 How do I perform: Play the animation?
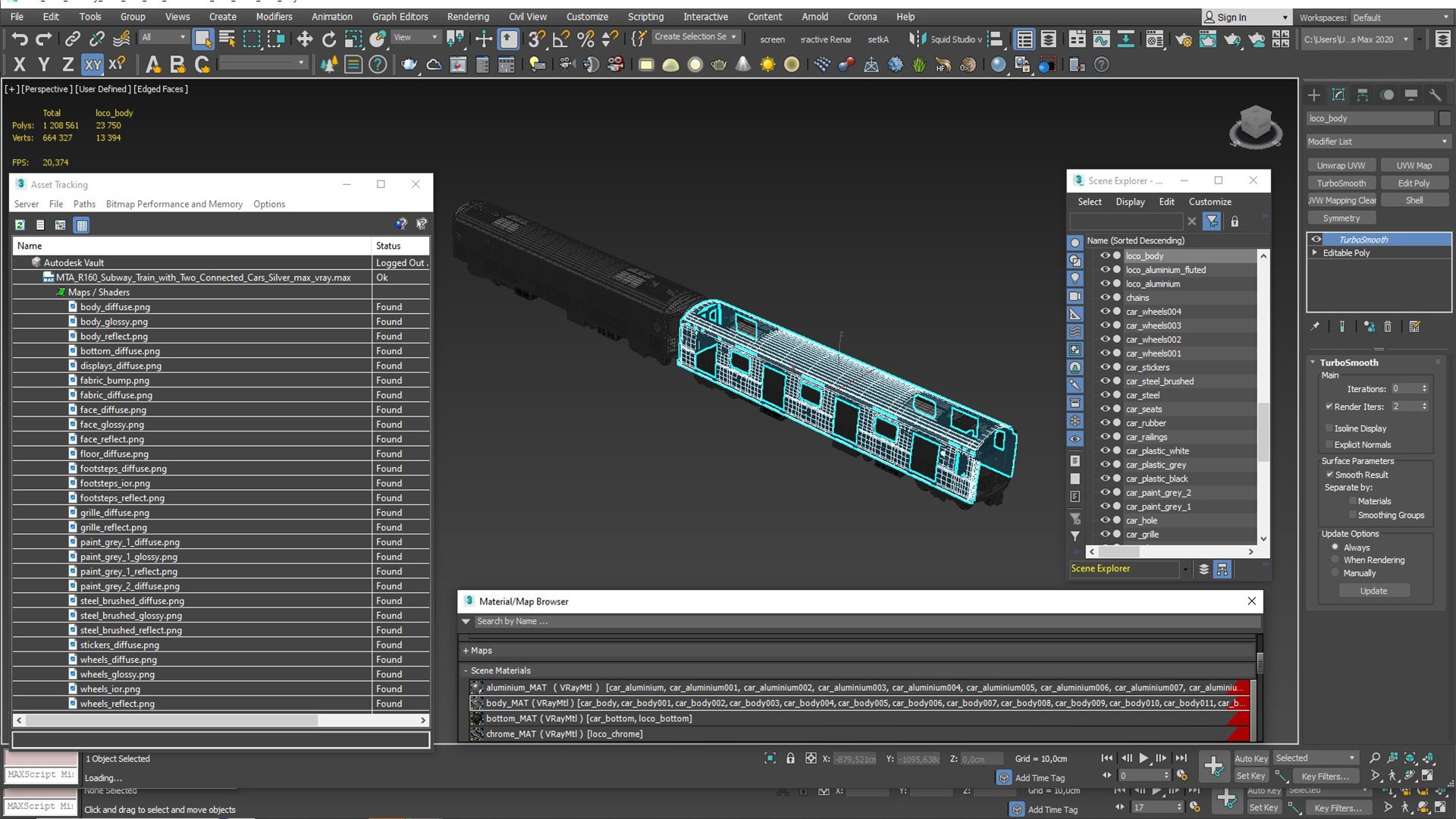[1144, 758]
